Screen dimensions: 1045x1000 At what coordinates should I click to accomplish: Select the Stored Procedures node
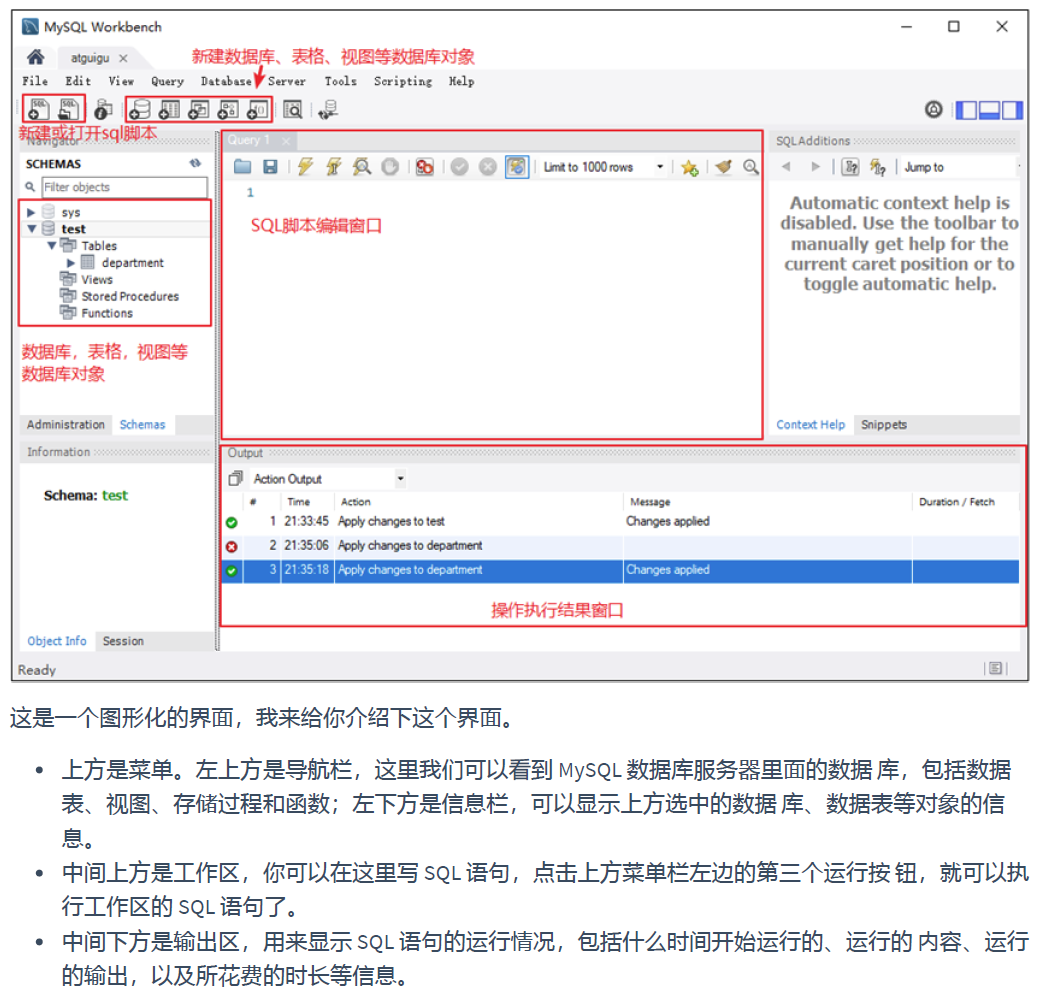point(130,296)
